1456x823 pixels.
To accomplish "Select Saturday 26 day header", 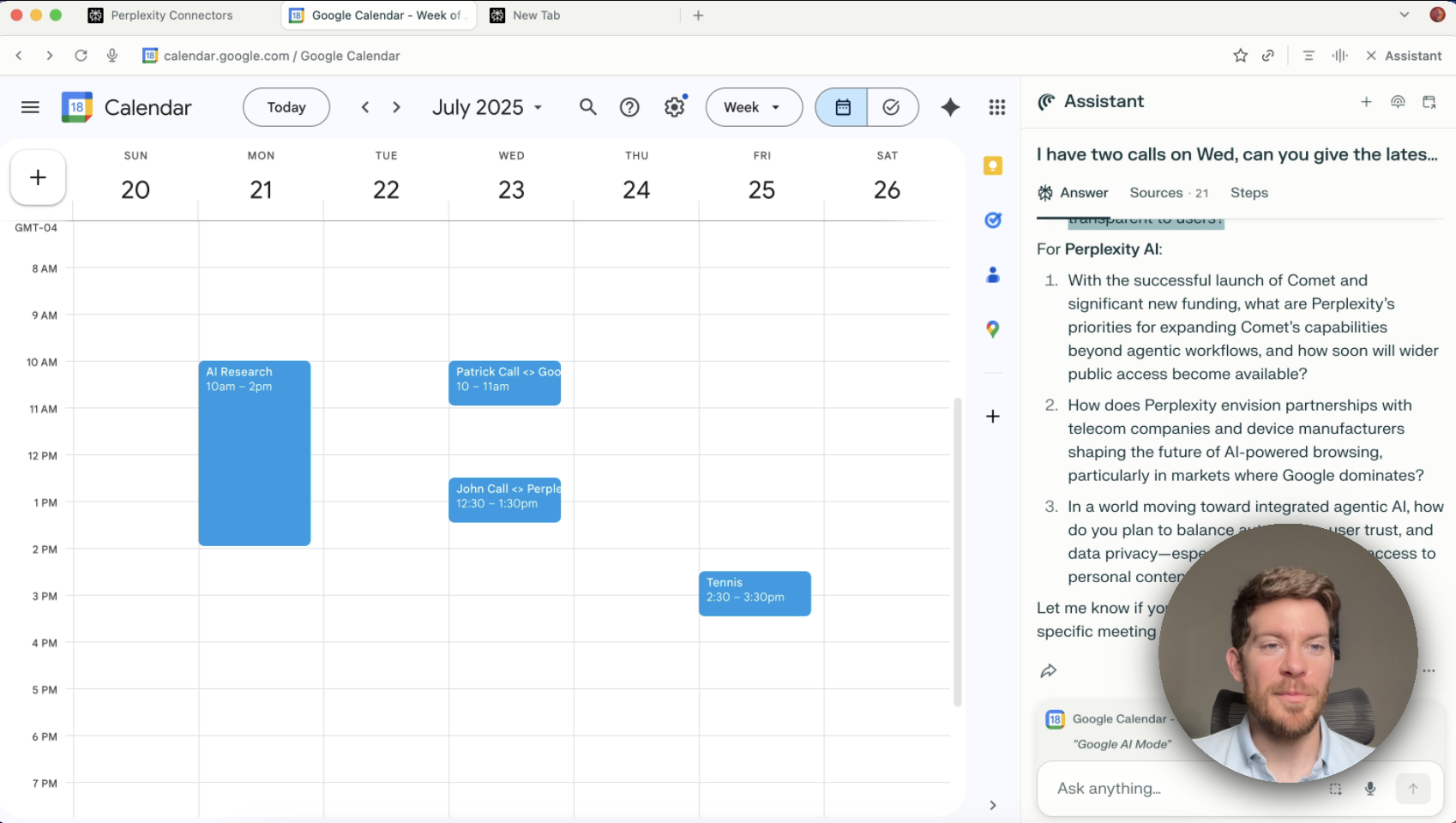I will point(887,189).
